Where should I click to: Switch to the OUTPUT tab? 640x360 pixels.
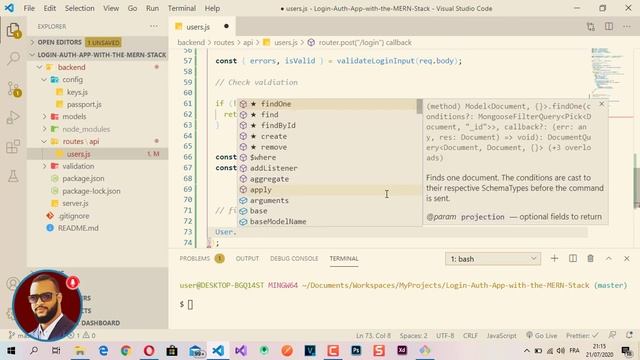coord(247,258)
